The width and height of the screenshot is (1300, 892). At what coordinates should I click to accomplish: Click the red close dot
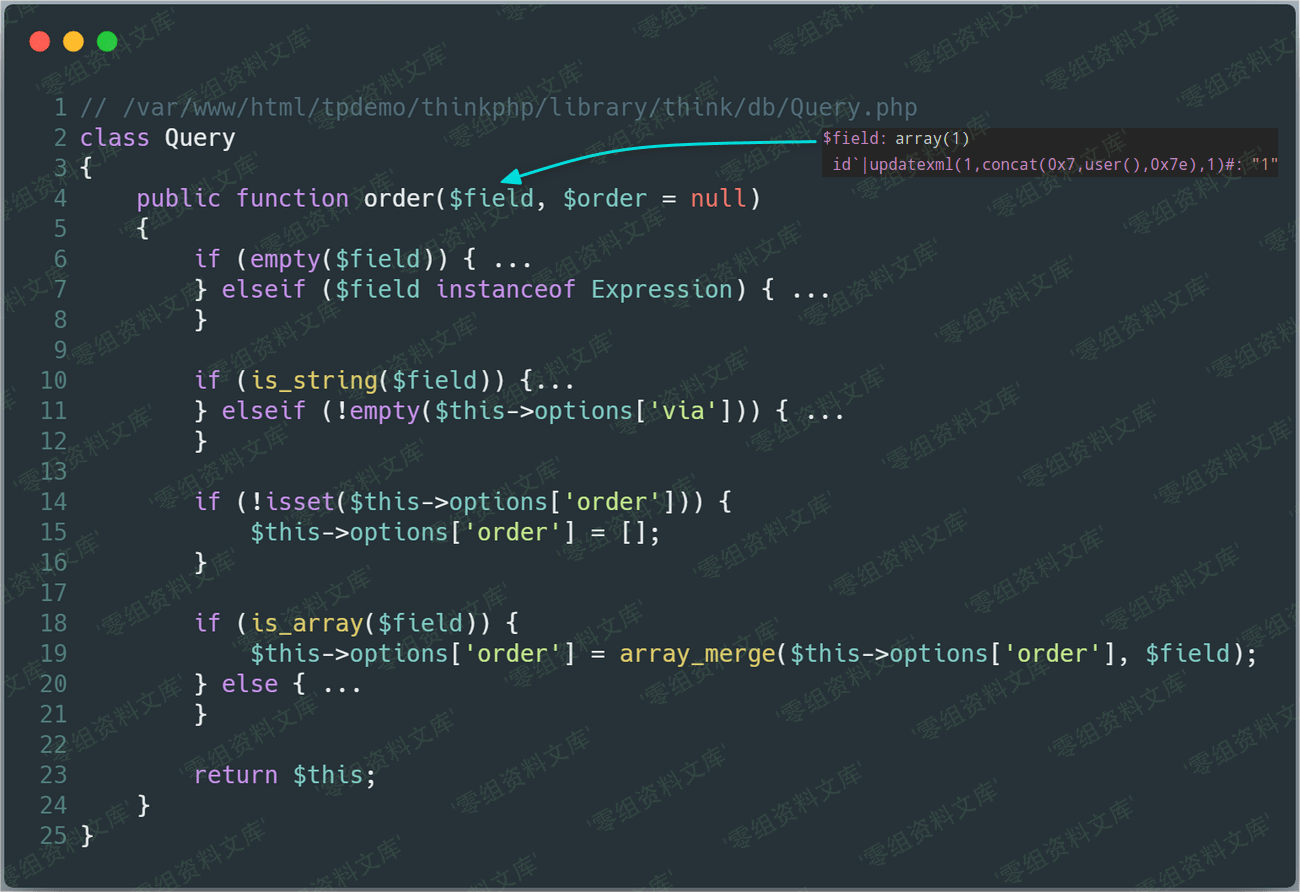pyautogui.click(x=40, y=41)
